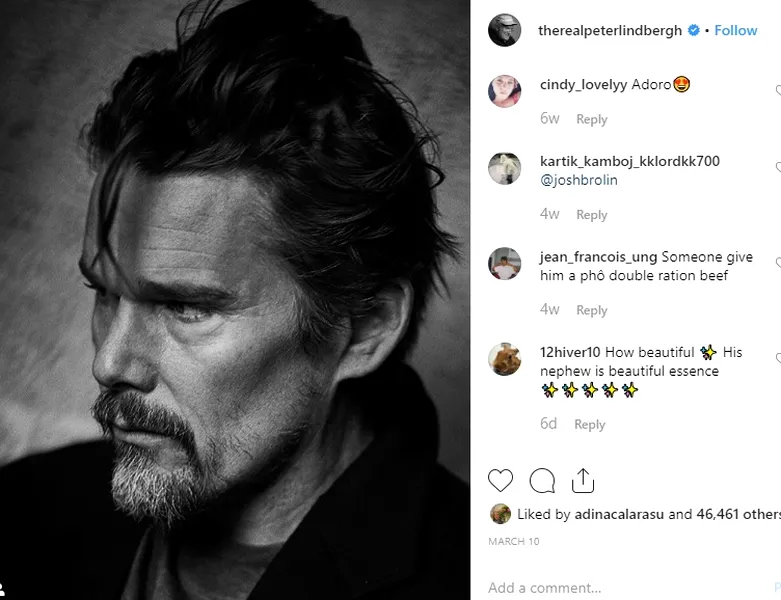The height and width of the screenshot is (600, 781).
Task: Click the share post icon
Action: click(x=583, y=481)
